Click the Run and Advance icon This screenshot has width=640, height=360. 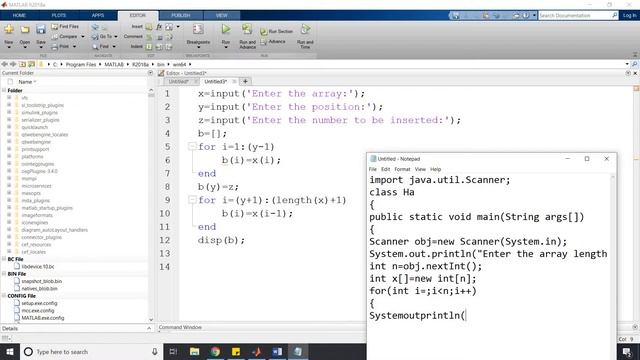(247, 29)
